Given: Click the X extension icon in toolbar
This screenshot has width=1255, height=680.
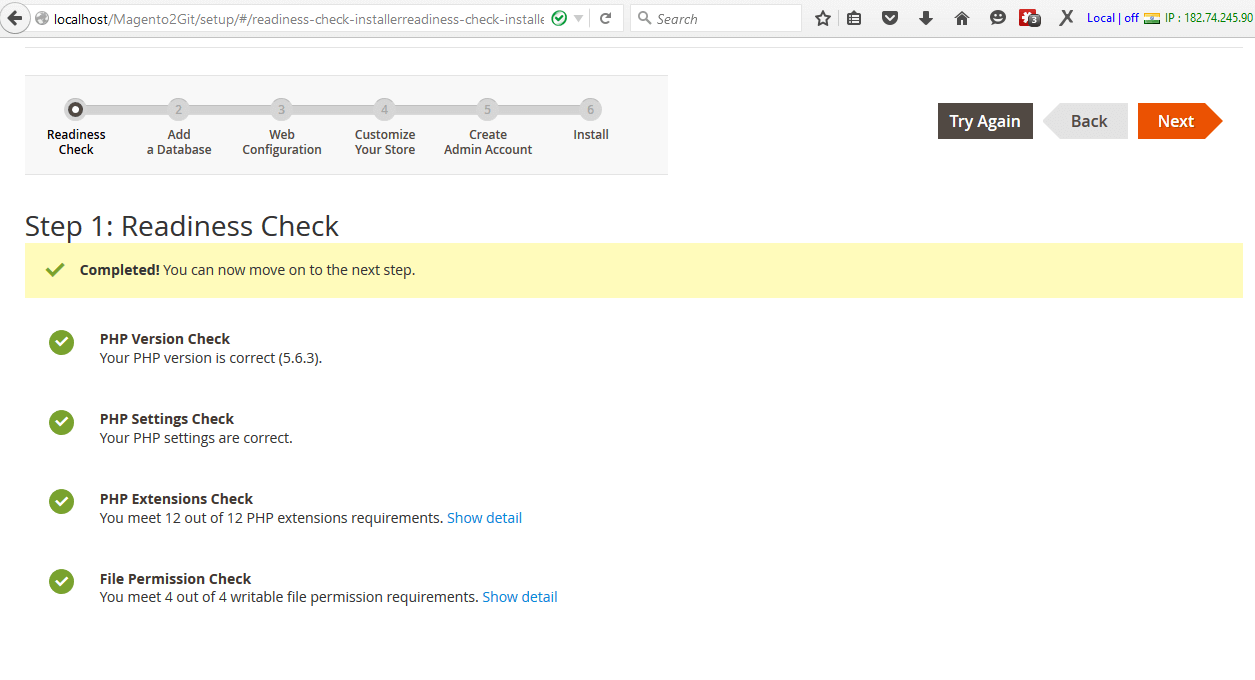Looking at the screenshot, I should tap(1066, 18).
